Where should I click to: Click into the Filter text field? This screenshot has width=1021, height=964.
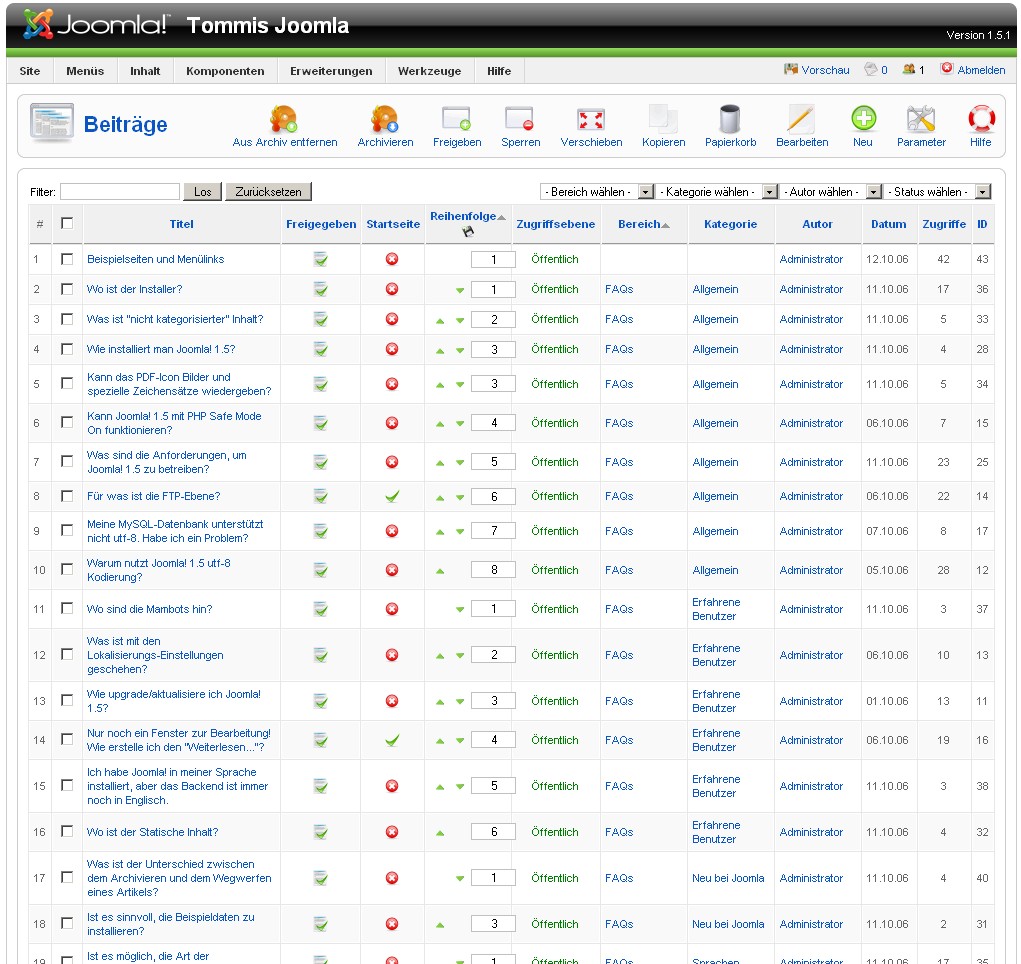click(120, 192)
